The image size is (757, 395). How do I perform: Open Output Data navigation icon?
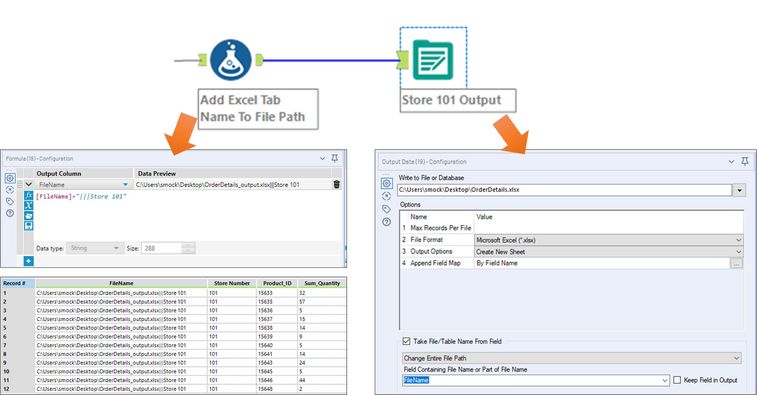coord(386,196)
